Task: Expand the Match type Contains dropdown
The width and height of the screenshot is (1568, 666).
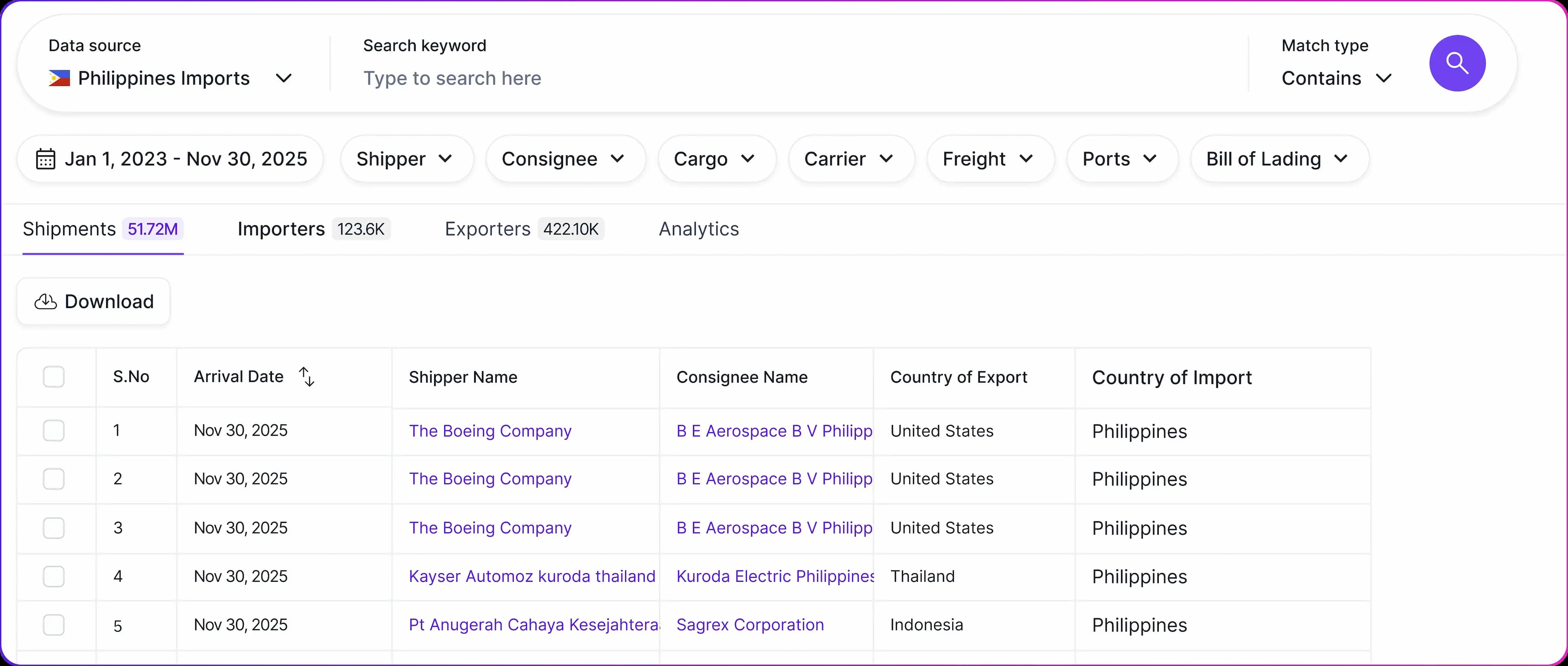Action: (1336, 78)
